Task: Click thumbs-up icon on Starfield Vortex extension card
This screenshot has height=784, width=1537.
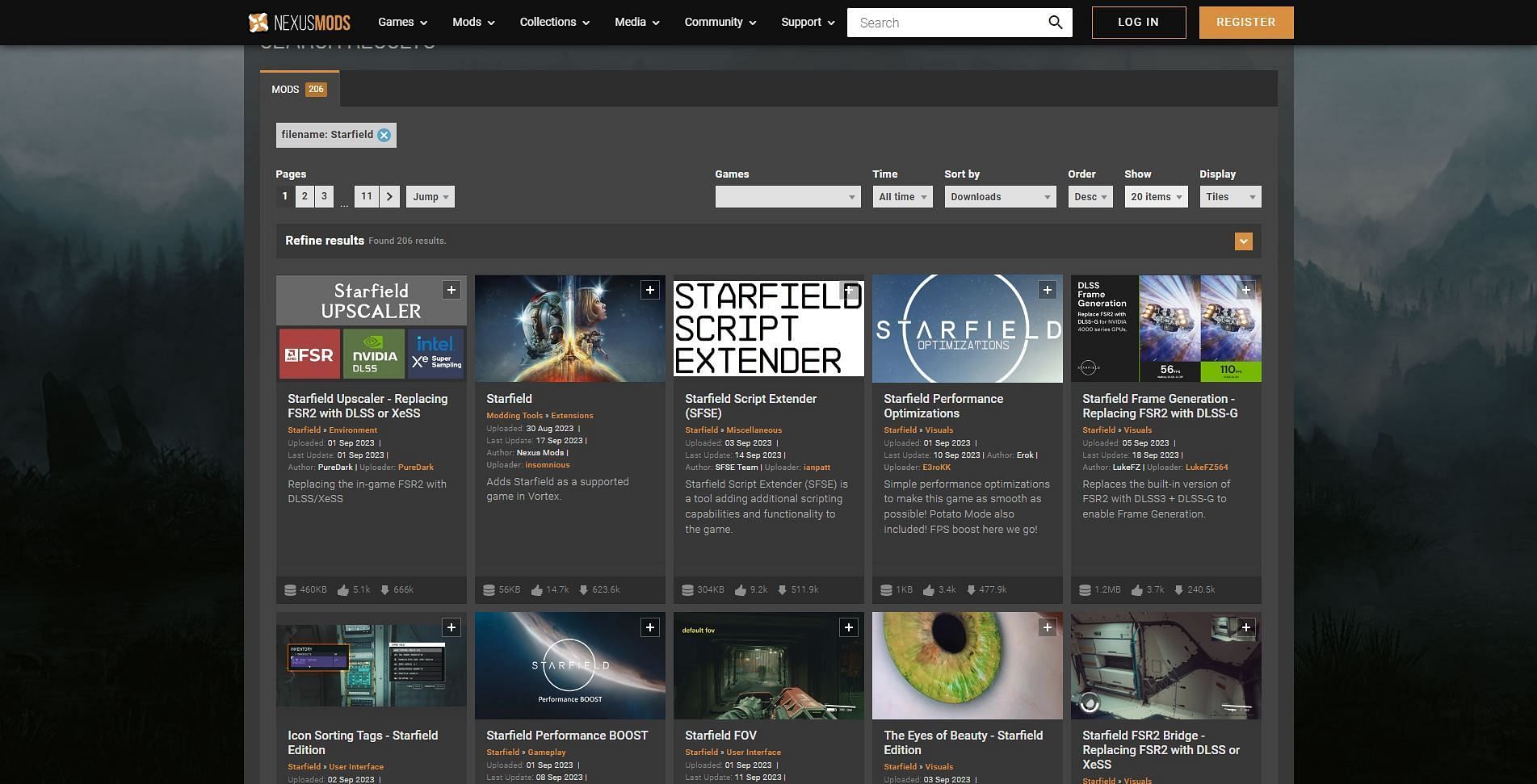Action: click(x=537, y=590)
